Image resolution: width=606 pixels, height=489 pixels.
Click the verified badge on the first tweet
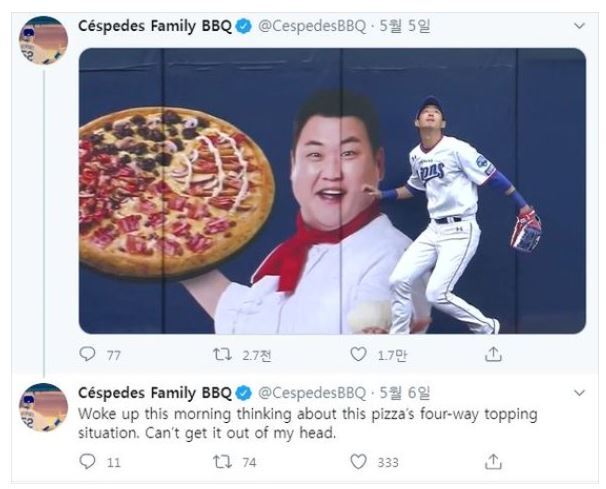tap(244, 26)
